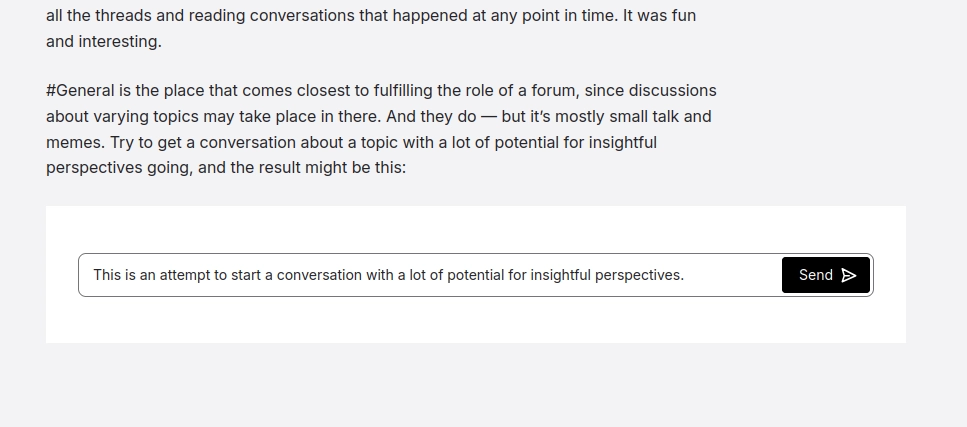Click the paper plane send icon
This screenshot has height=427, width=967.
[x=849, y=275]
